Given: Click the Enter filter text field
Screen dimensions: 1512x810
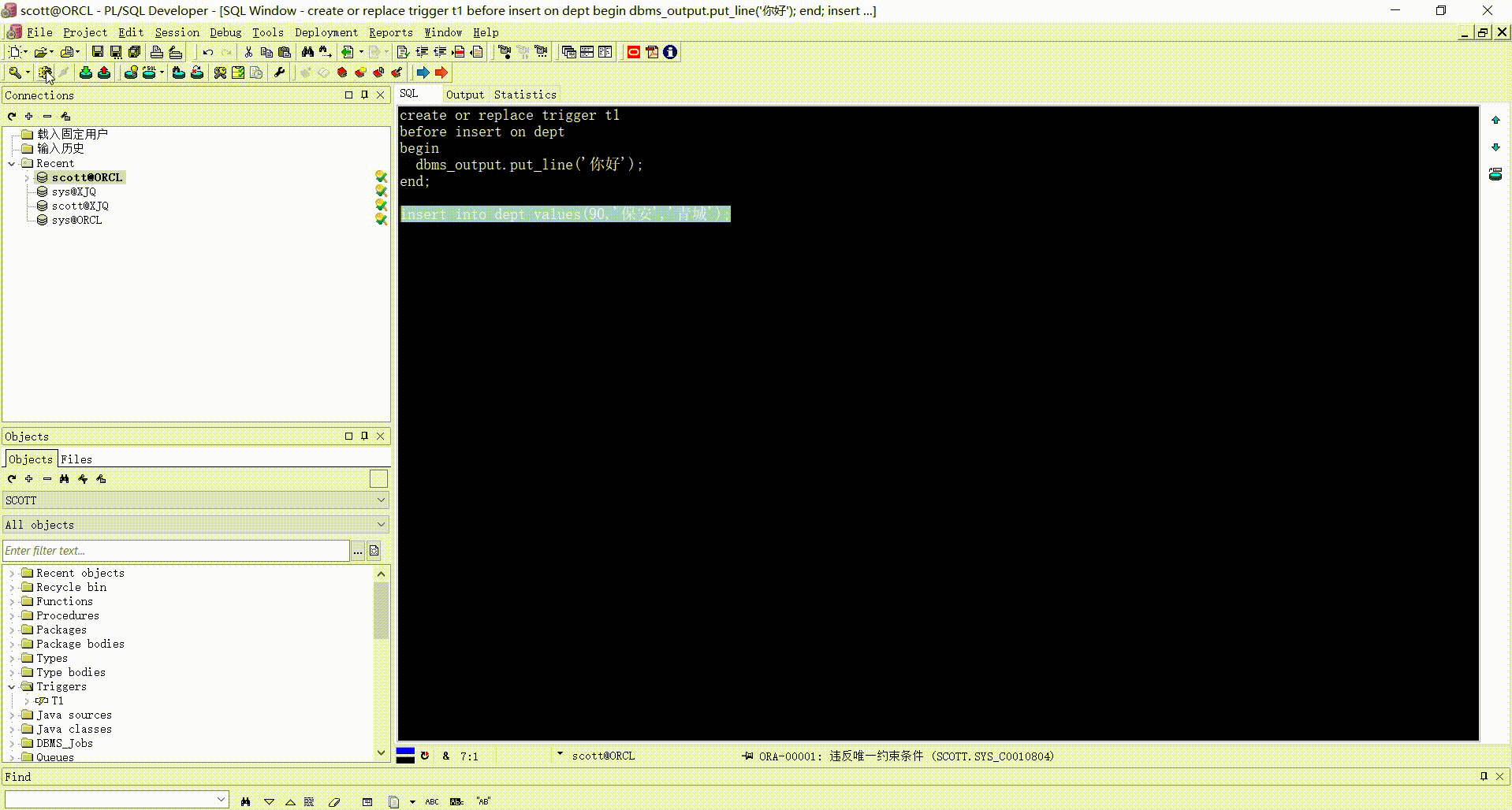Looking at the screenshot, I should (176, 551).
